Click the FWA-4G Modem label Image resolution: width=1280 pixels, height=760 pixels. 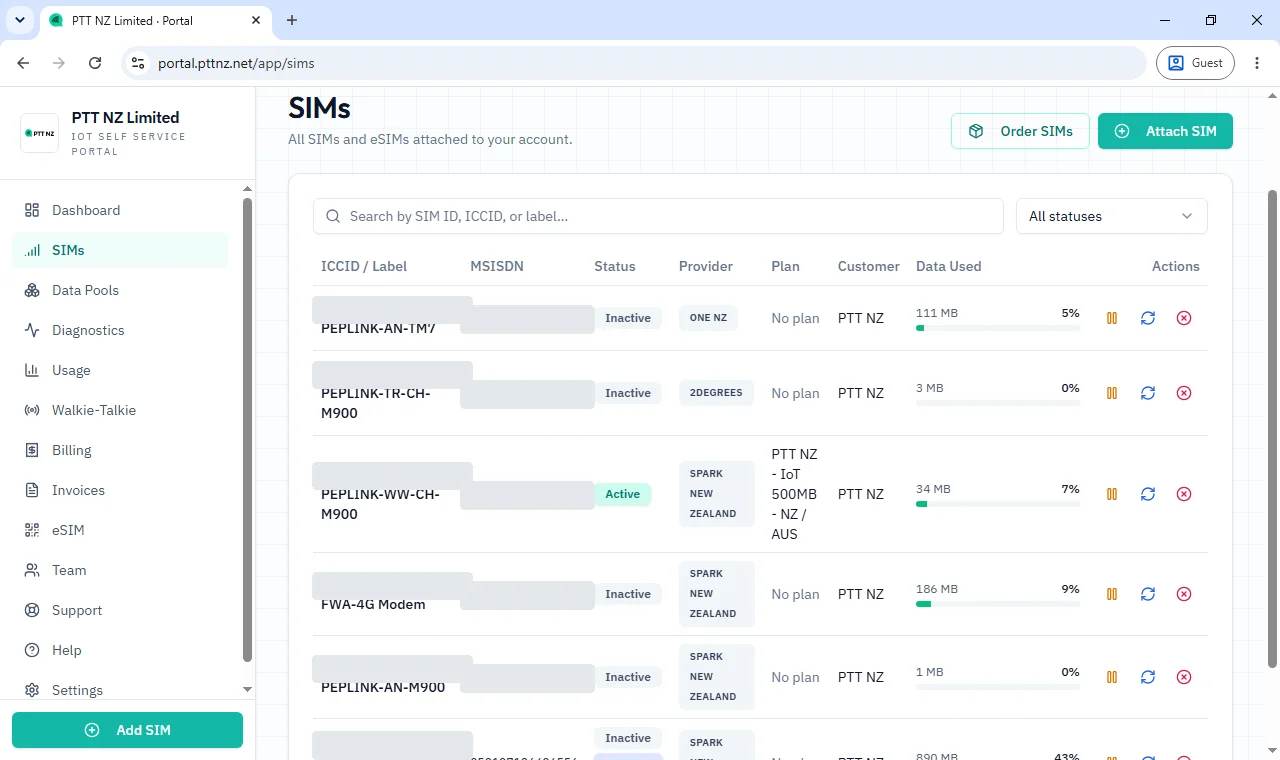coord(373,604)
